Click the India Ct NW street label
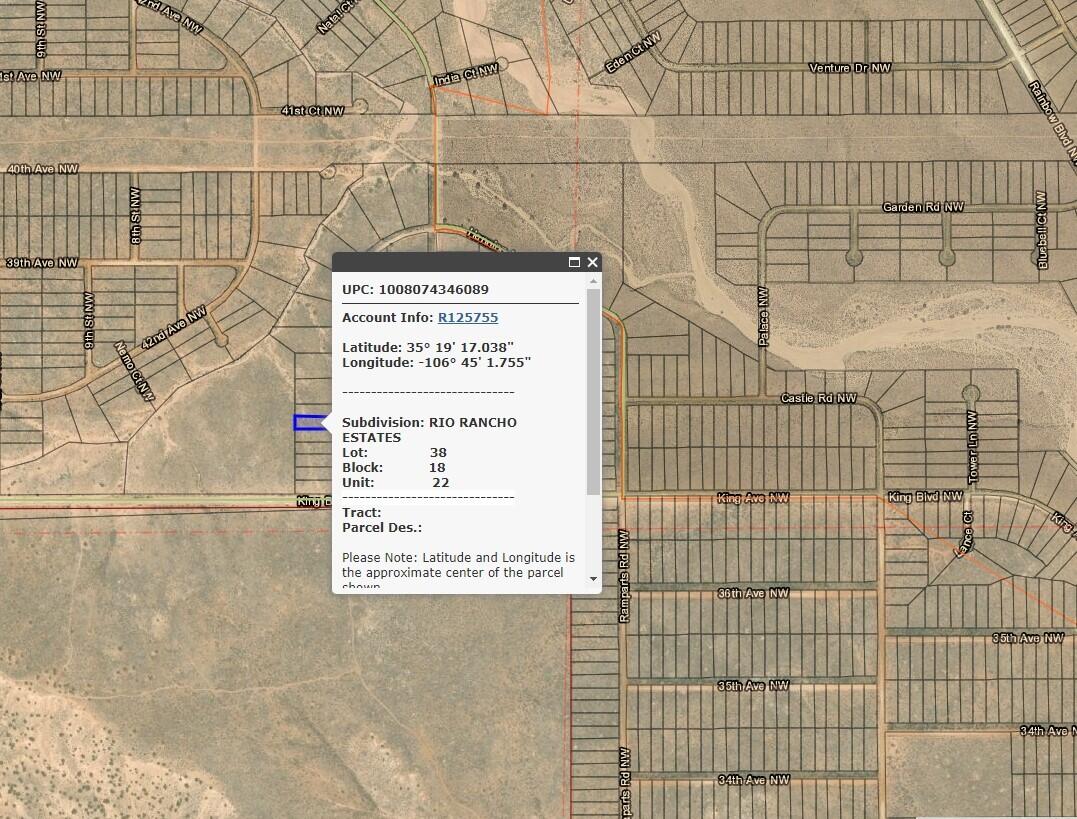The width and height of the screenshot is (1077, 819). 465,76
